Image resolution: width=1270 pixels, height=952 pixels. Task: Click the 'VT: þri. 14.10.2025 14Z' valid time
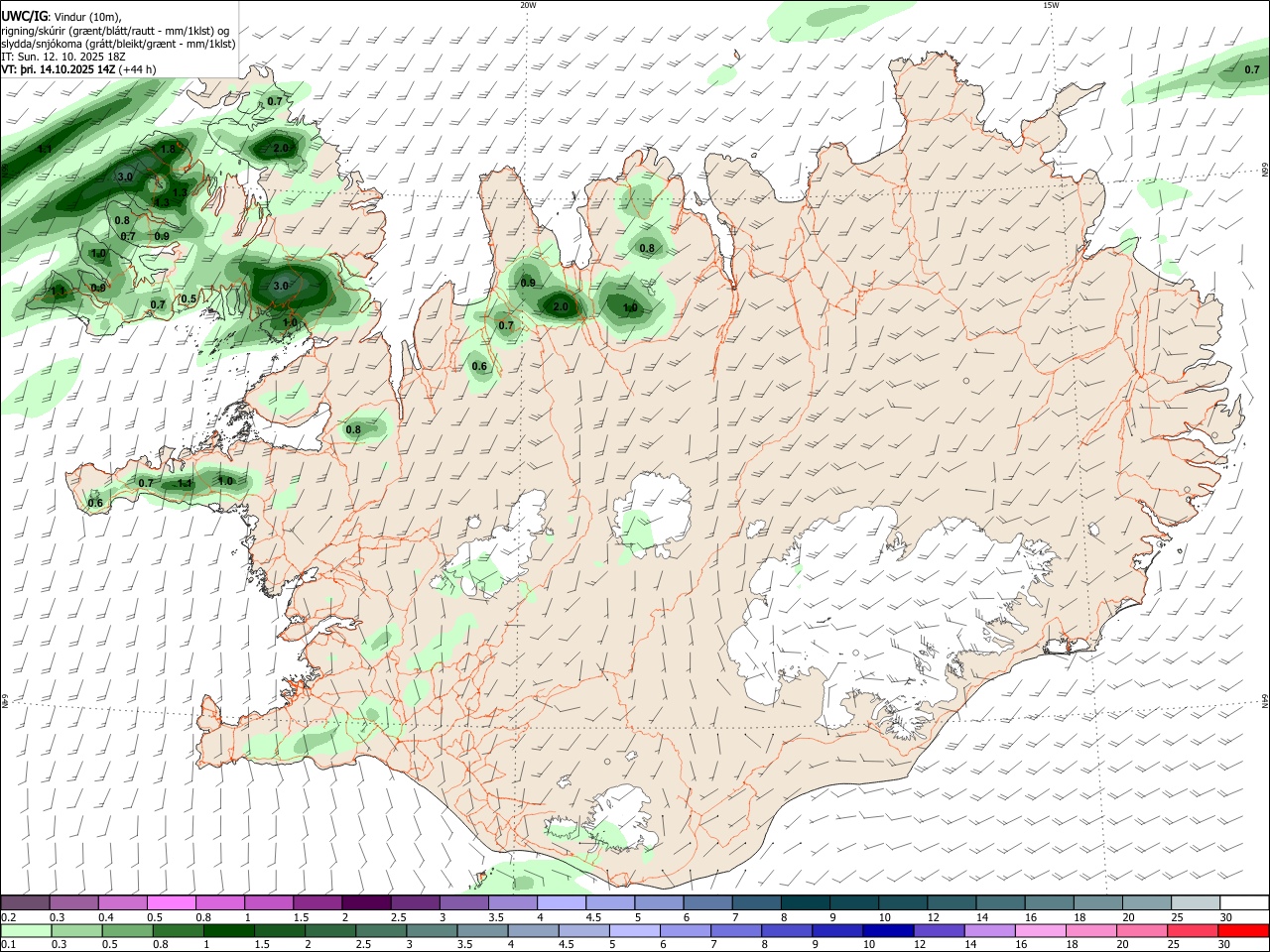[59, 70]
